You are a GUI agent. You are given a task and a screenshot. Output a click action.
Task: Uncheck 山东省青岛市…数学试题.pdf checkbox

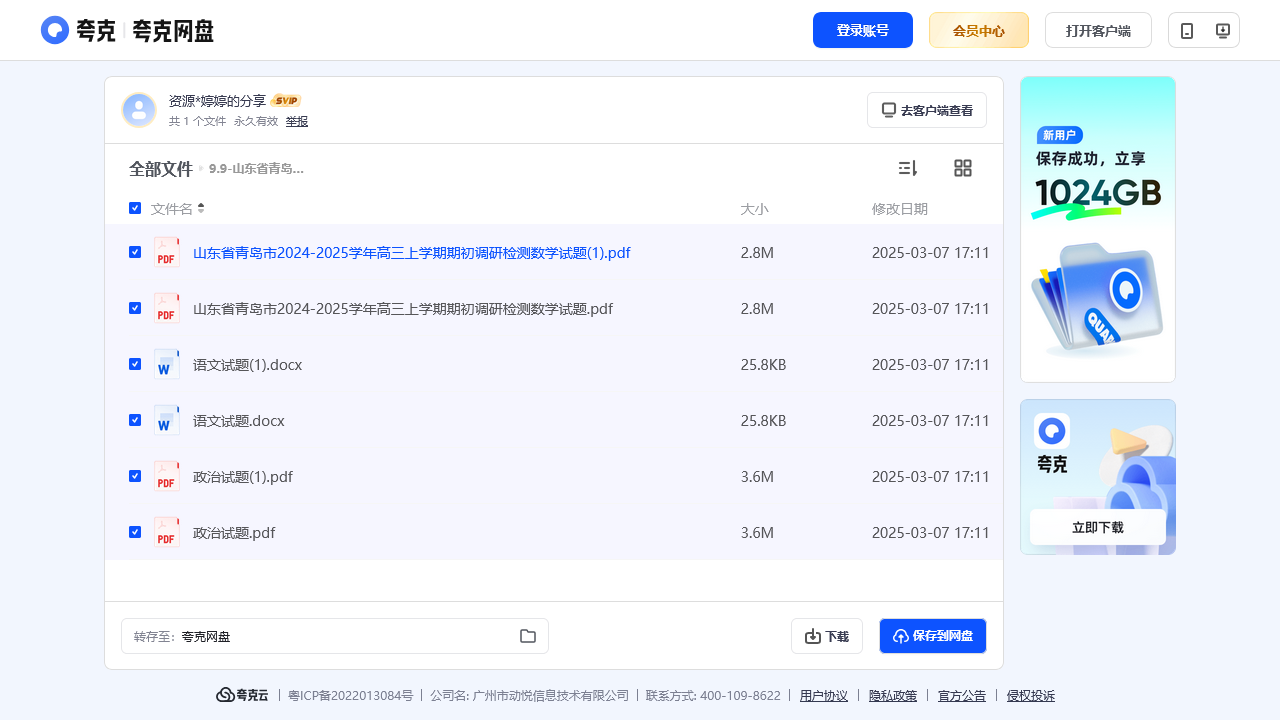coord(135,308)
